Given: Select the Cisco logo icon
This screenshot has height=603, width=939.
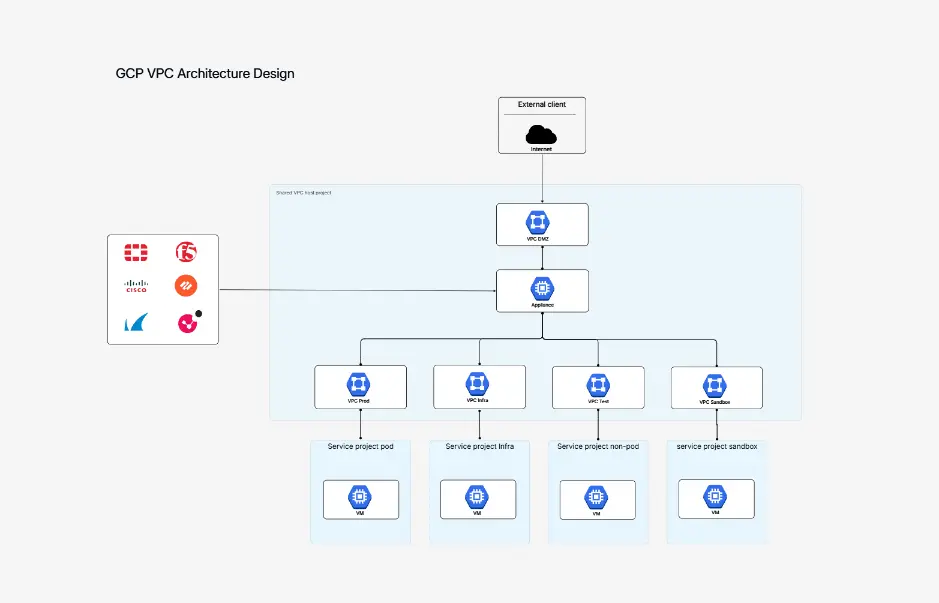Looking at the screenshot, I should tap(136, 286).
